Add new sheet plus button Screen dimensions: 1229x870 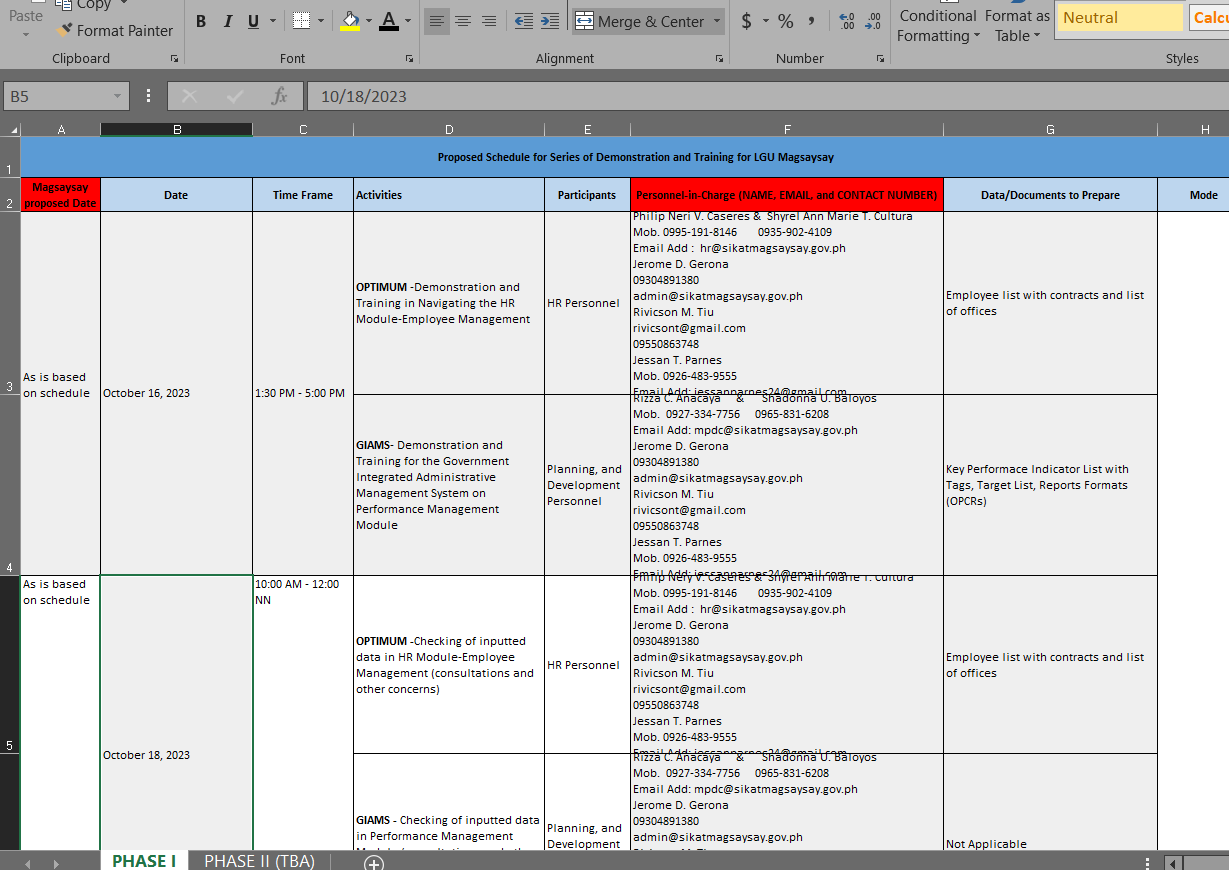[x=374, y=862]
